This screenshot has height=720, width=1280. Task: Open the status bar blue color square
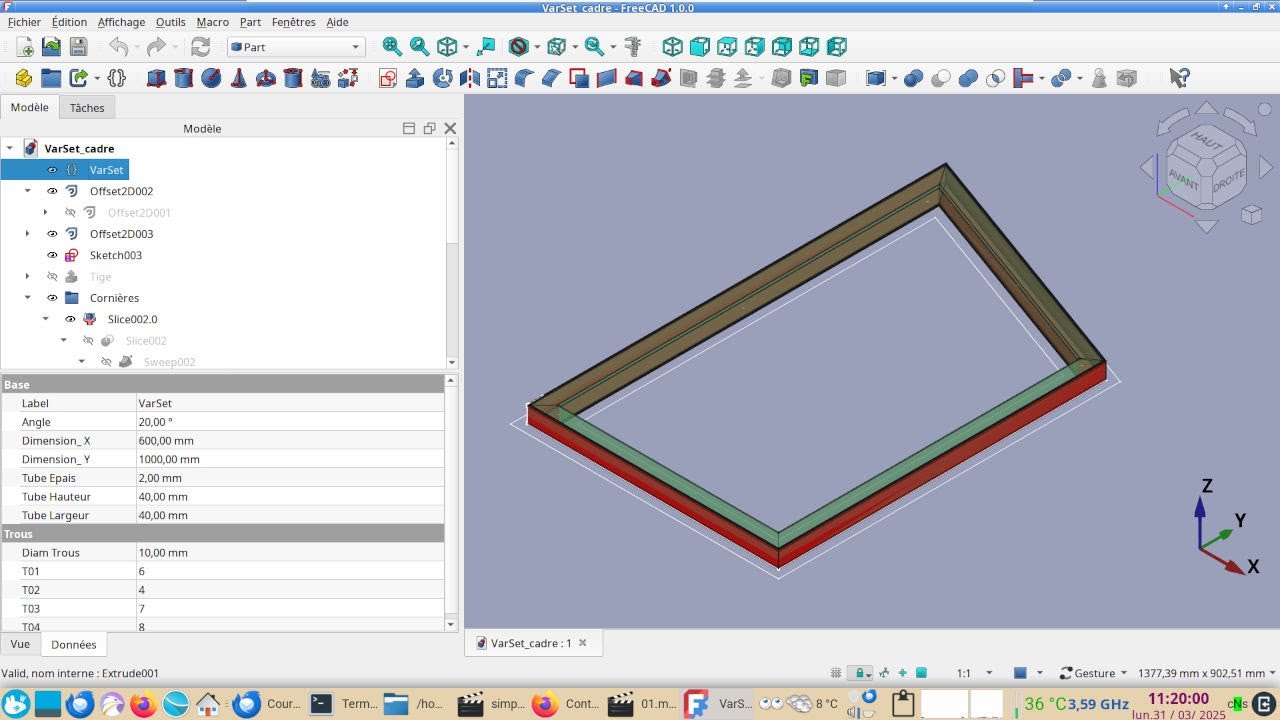click(1020, 673)
